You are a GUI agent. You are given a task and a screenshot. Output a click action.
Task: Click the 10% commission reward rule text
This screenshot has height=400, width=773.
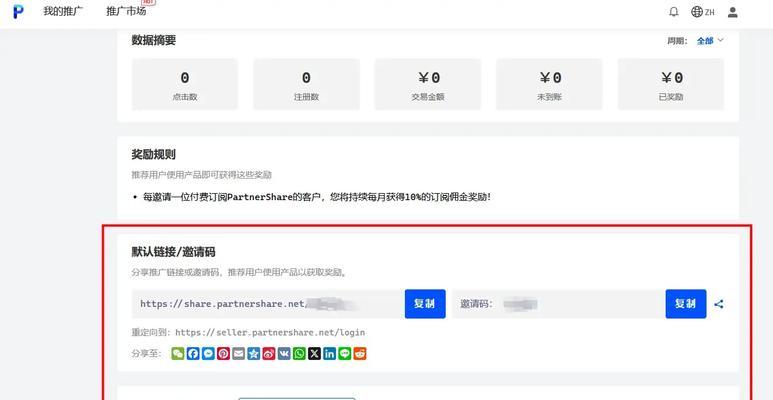click(x=317, y=197)
